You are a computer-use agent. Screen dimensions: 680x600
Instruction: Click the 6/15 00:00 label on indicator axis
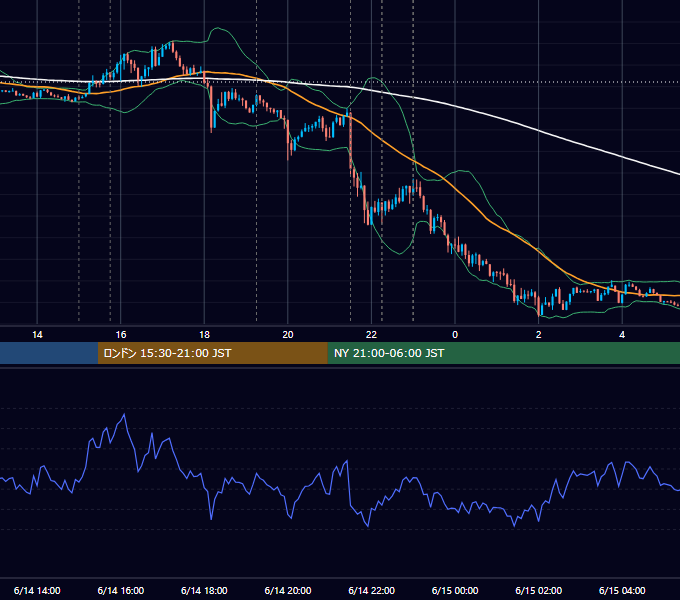[455, 590]
